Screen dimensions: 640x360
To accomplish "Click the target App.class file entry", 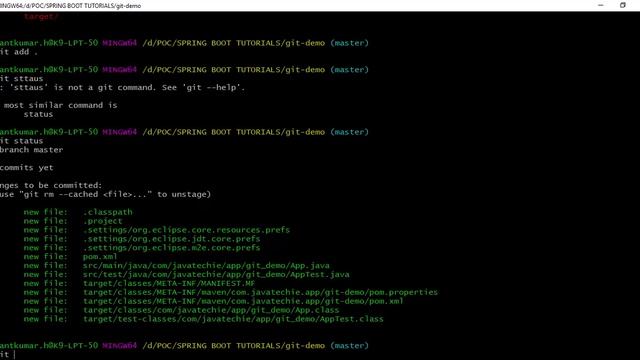I will pyautogui.click(x=181, y=310).
